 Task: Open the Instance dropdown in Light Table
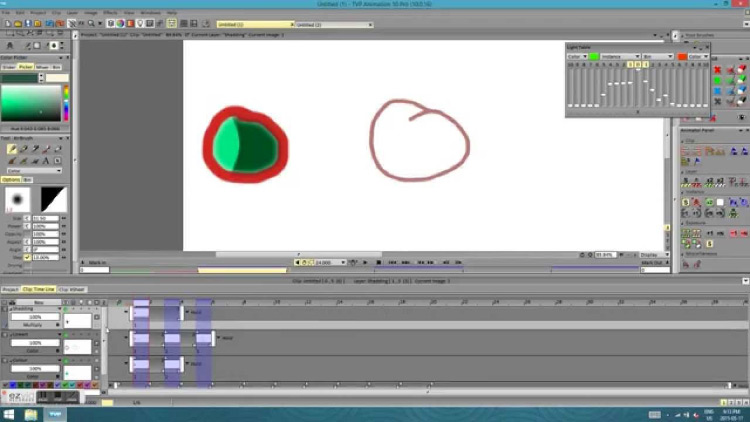click(x=620, y=56)
